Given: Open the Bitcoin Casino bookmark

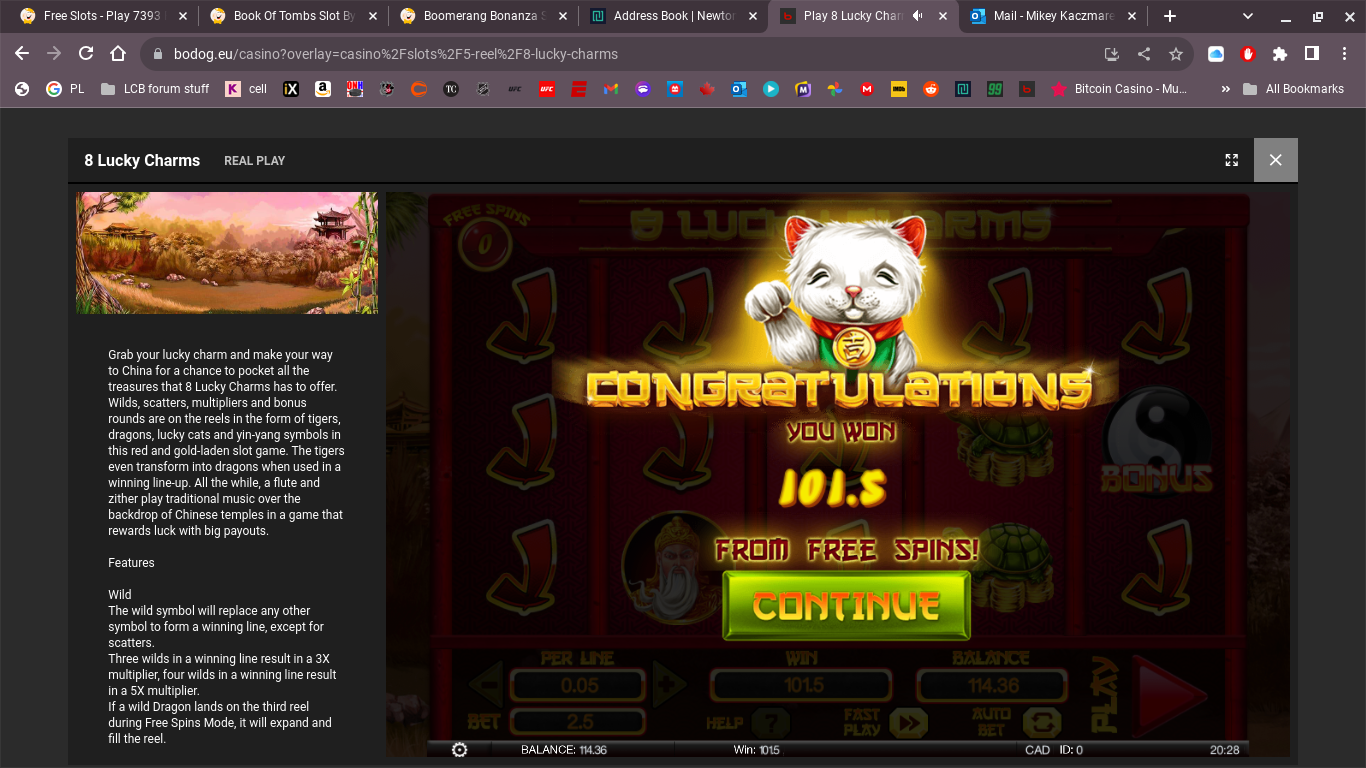Looking at the screenshot, I should (1119, 89).
